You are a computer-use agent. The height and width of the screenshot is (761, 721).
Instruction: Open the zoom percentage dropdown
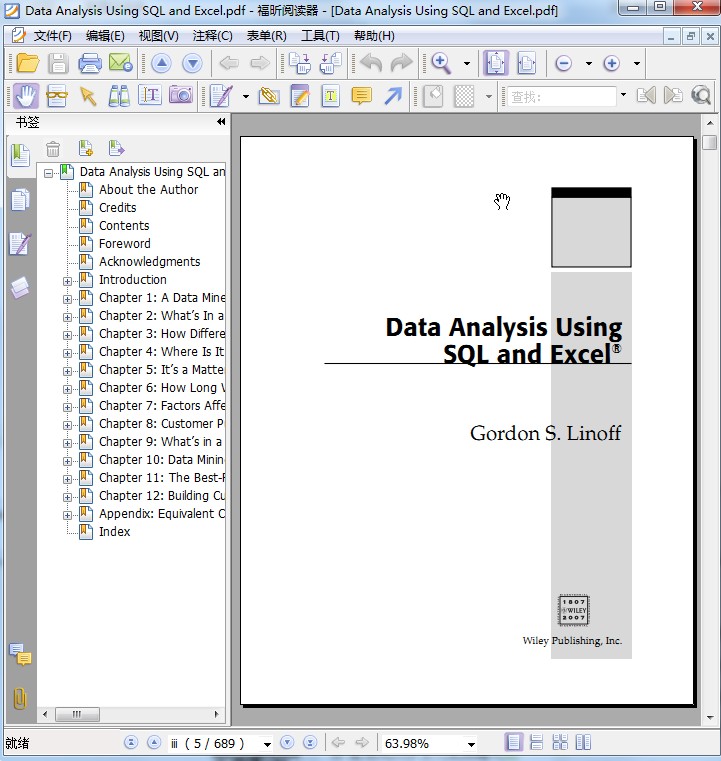[x=471, y=744]
